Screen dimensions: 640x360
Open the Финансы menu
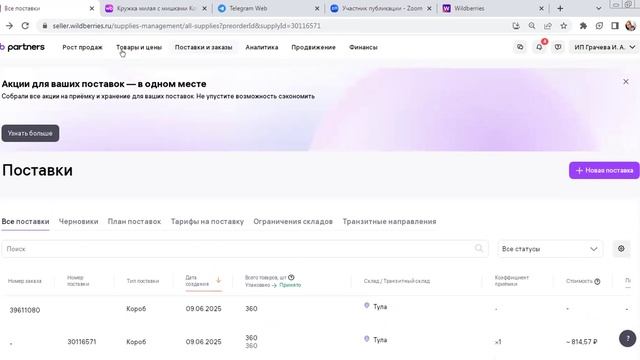coord(363,47)
